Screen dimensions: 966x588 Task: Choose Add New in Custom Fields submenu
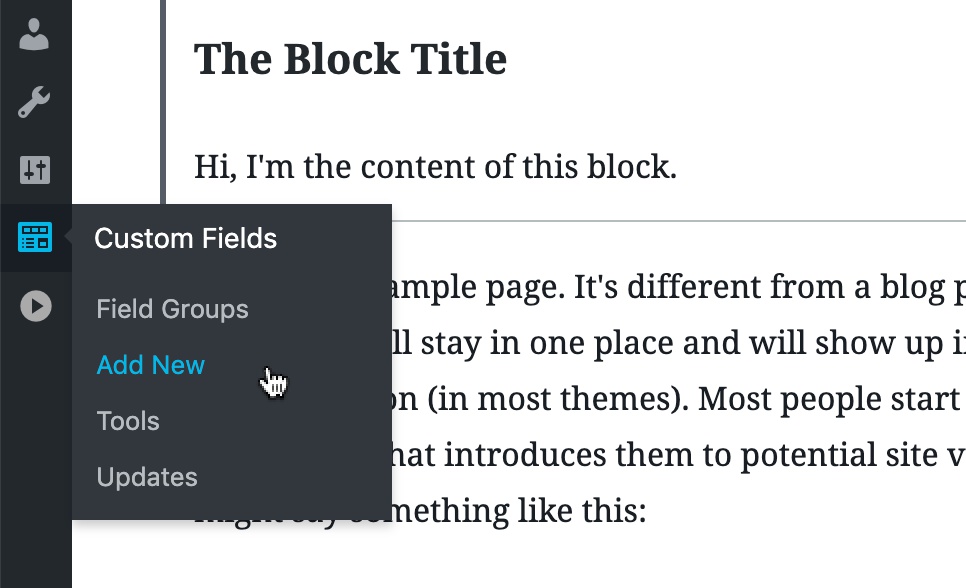(x=151, y=365)
